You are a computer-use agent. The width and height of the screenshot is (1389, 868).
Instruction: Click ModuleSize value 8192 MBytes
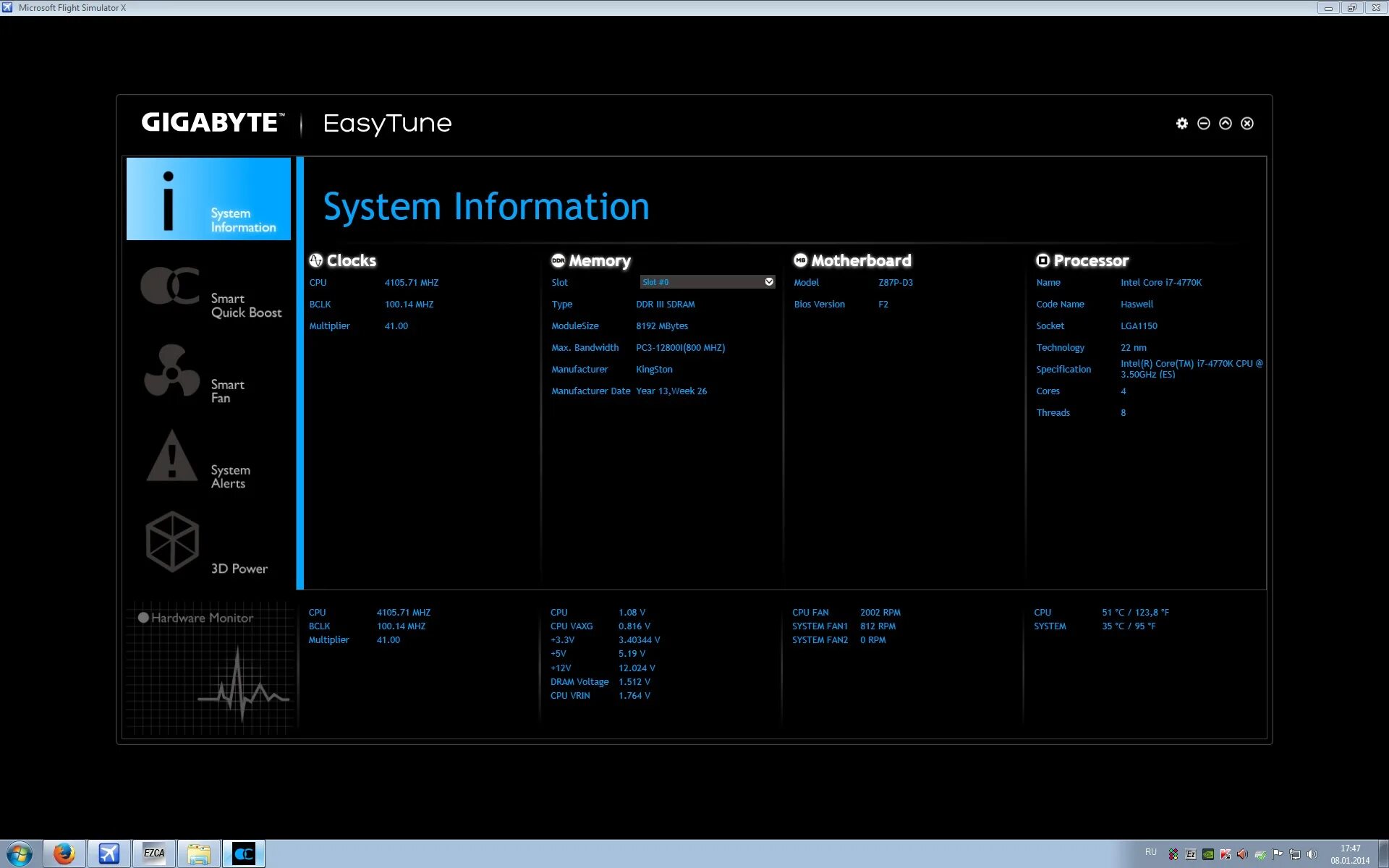tap(662, 326)
